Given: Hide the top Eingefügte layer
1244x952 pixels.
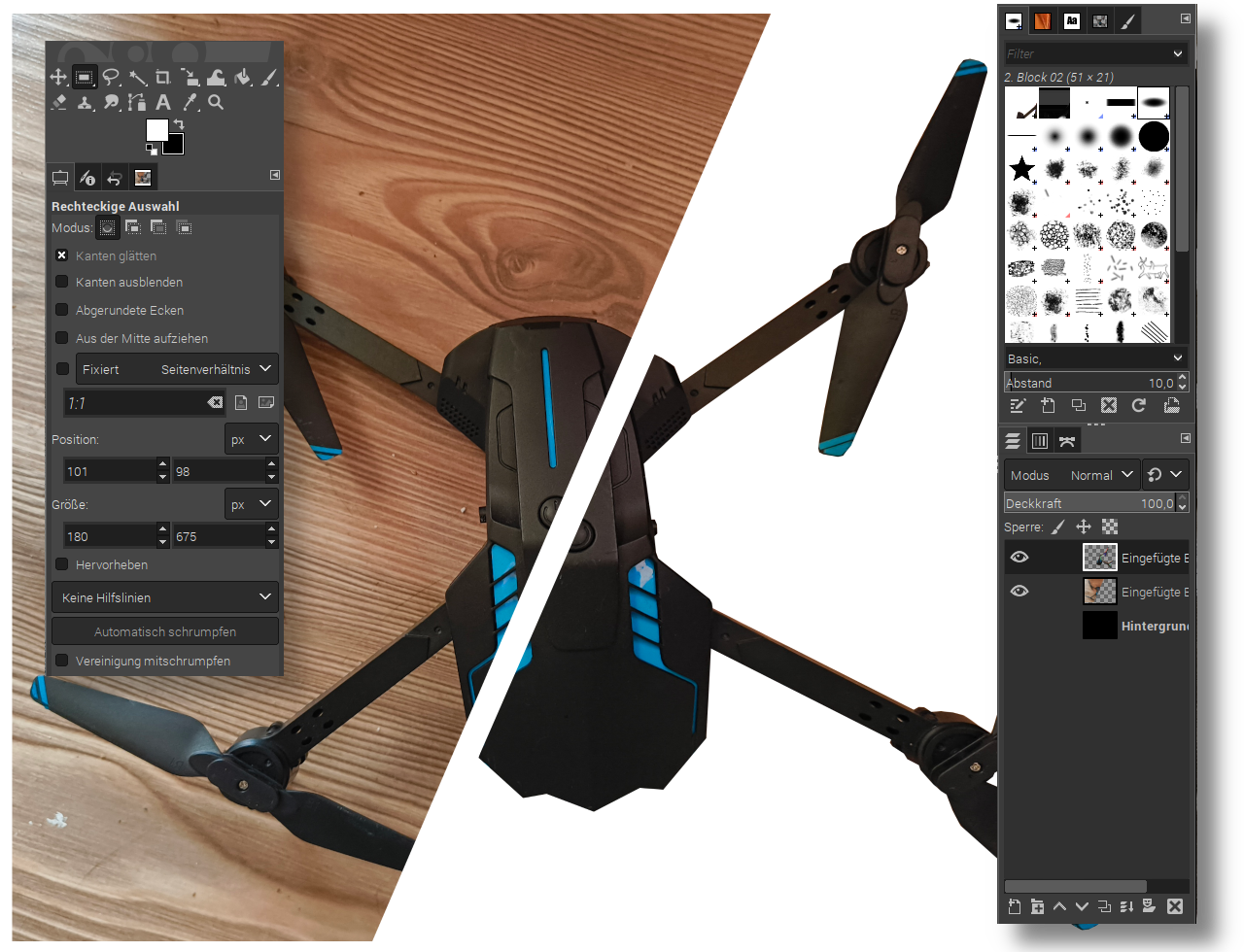Looking at the screenshot, I should tap(1019, 557).
